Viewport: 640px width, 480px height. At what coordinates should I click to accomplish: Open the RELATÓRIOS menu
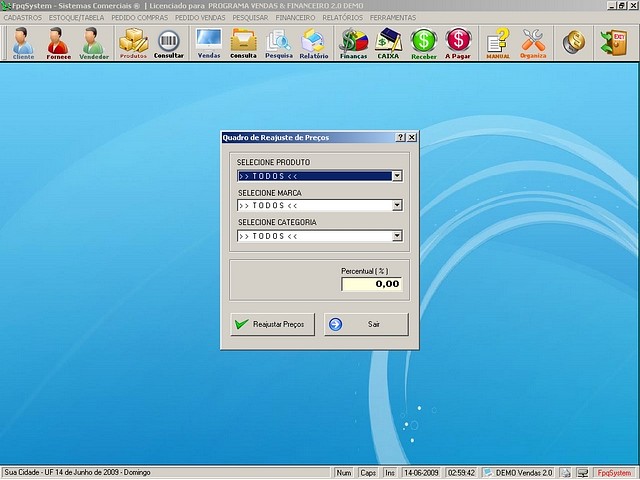pos(343,18)
